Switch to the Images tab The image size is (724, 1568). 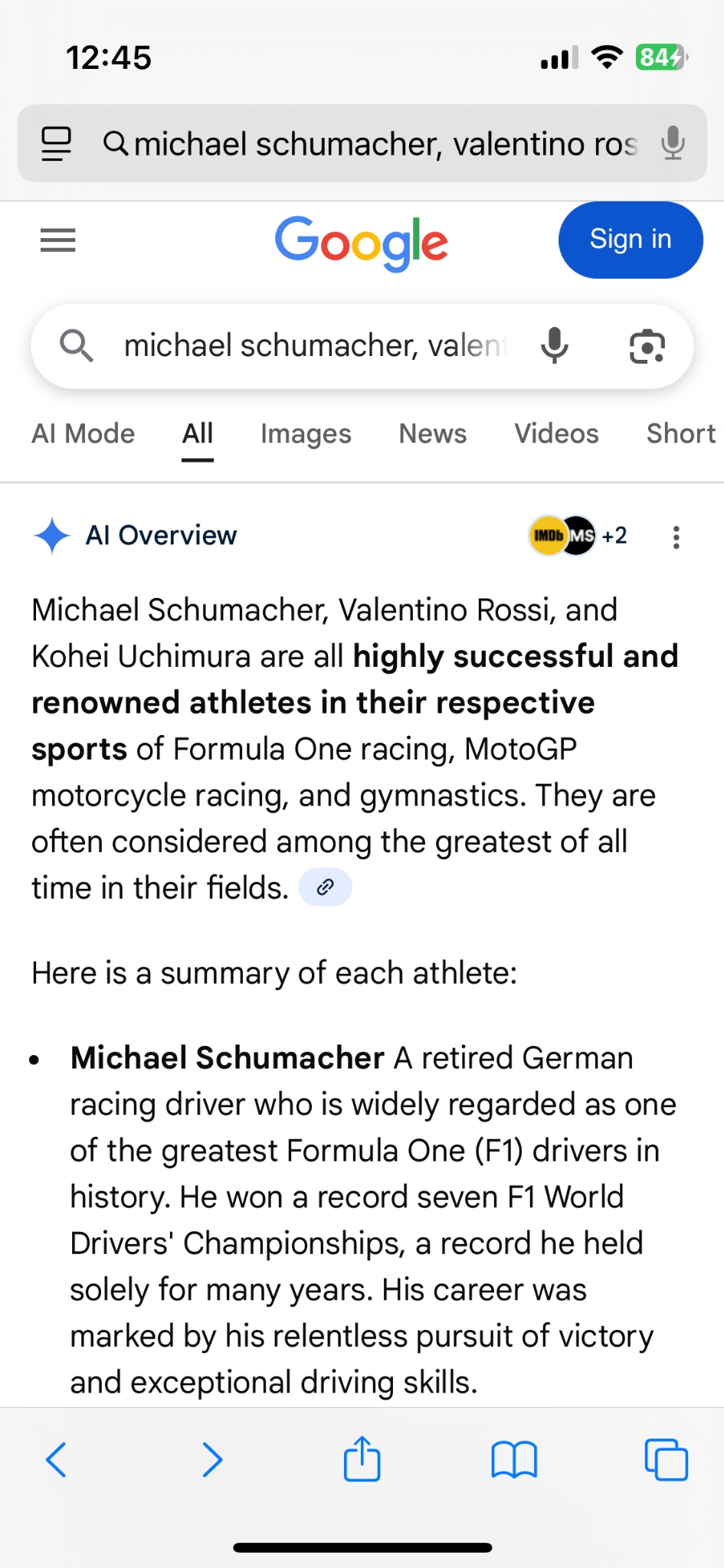(x=306, y=434)
